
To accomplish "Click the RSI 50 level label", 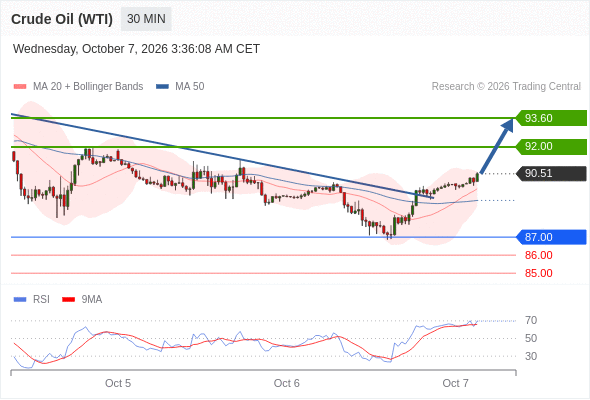I will tap(531, 338).
